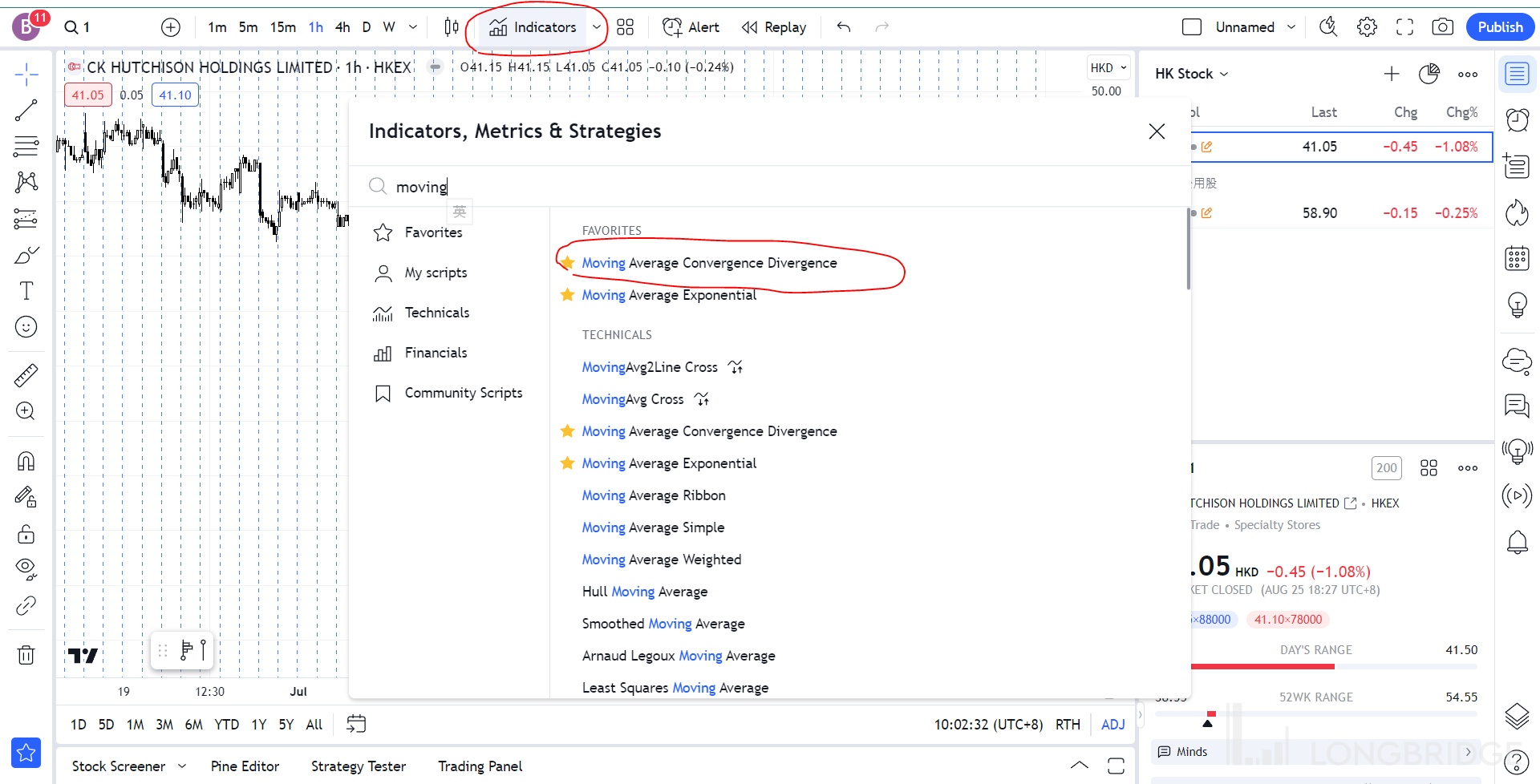The width and height of the screenshot is (1540, 784).
Task: Select the Text tool in left toolbar
Action: (x=26, y=291)
